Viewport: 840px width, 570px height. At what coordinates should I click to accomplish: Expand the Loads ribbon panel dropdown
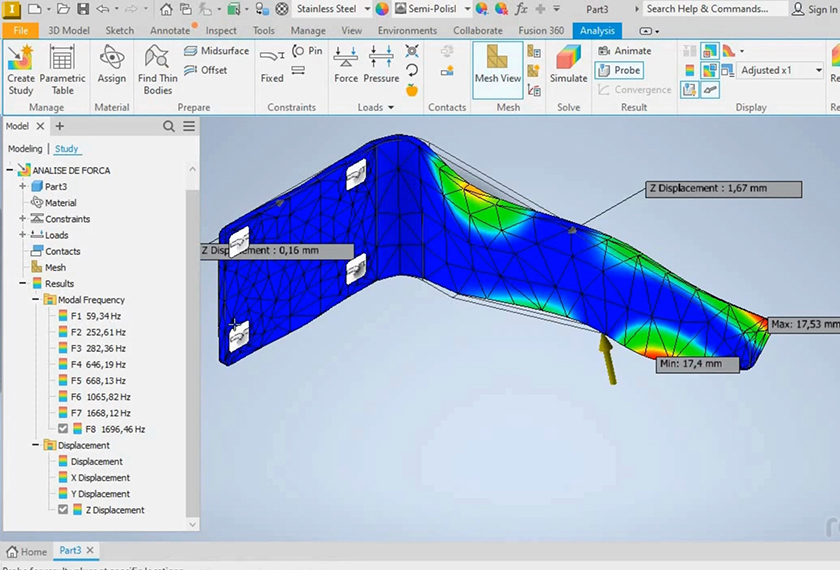coord(386,107)
